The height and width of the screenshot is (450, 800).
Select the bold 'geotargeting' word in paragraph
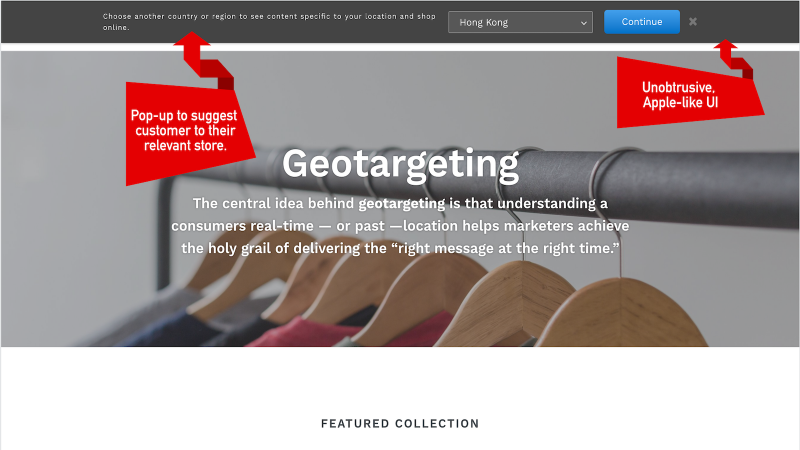402,204
